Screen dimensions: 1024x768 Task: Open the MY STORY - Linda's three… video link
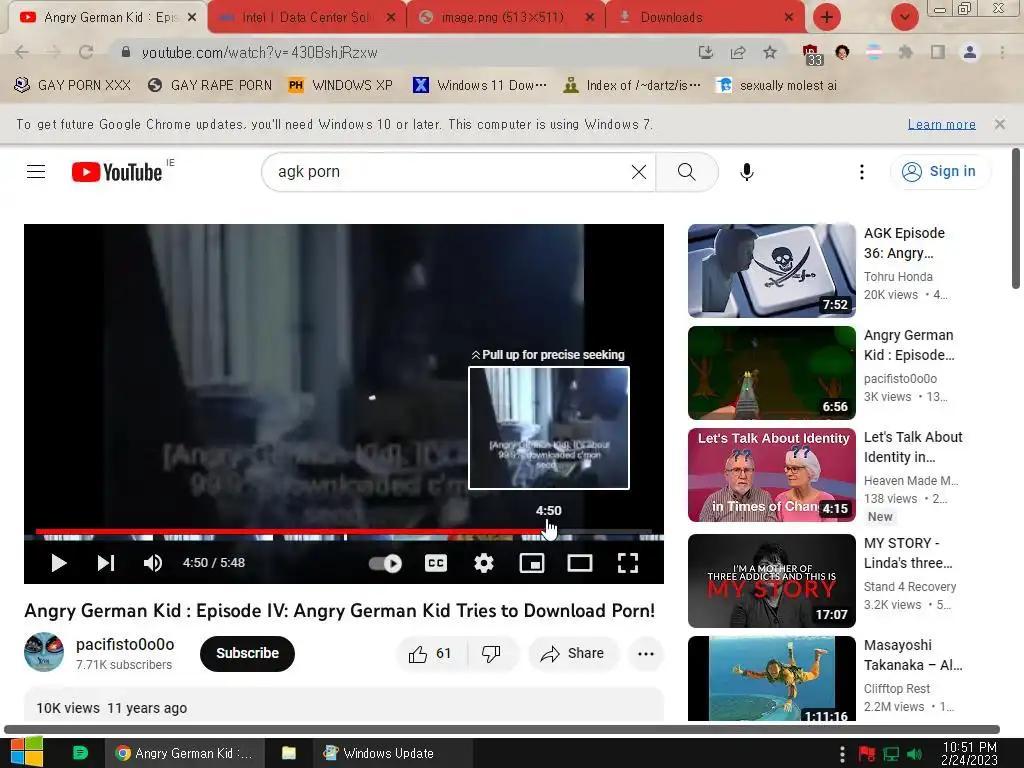point(908,553)
